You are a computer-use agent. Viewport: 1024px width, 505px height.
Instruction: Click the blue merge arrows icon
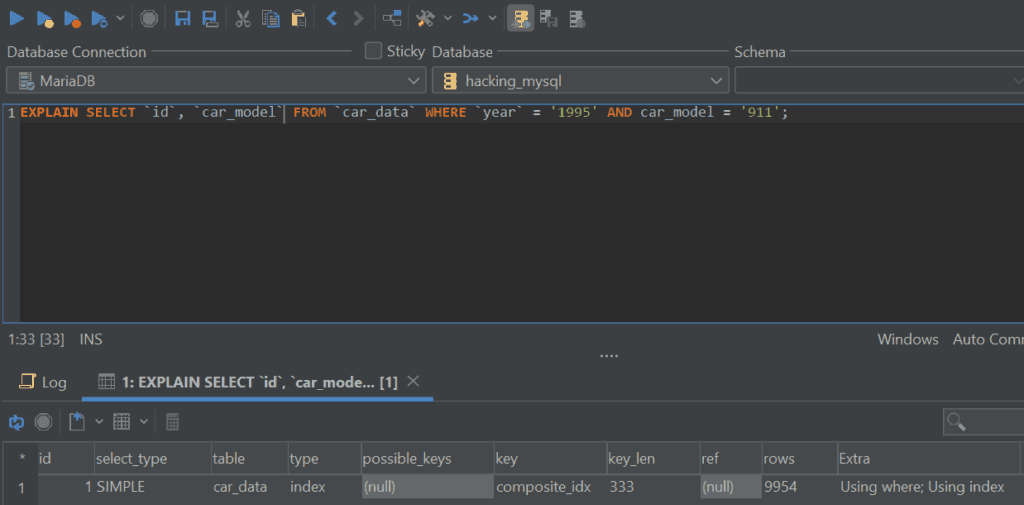(x=470, y=18)
